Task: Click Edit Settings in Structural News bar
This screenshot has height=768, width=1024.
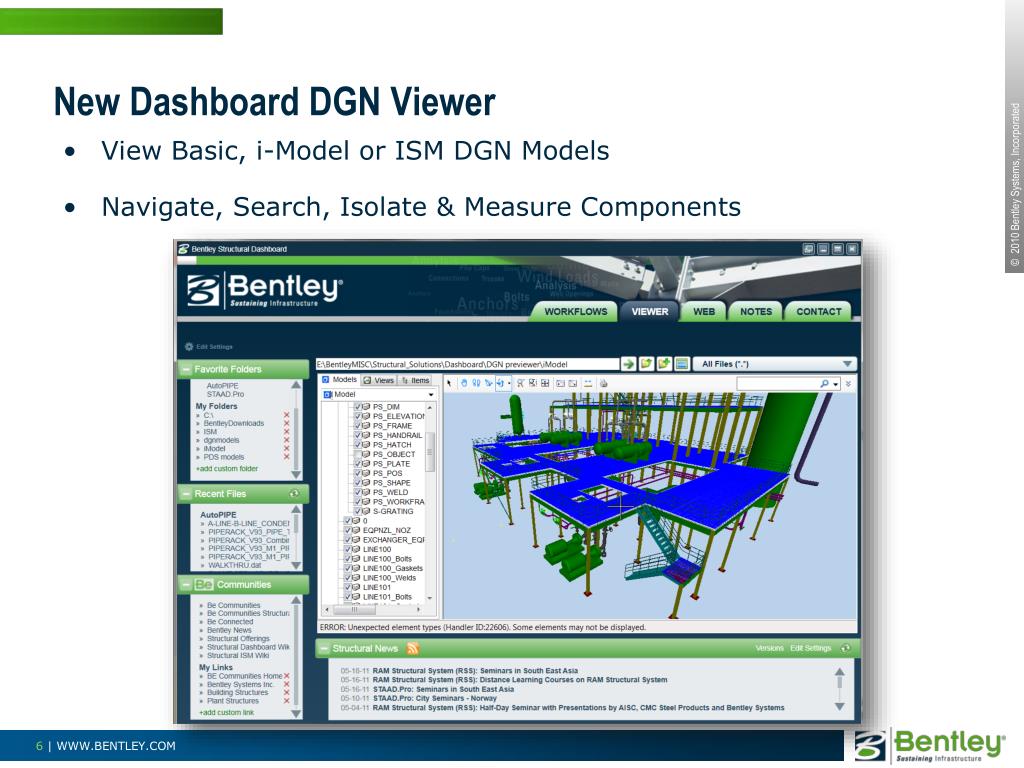Action: click(x=810, y=648)
